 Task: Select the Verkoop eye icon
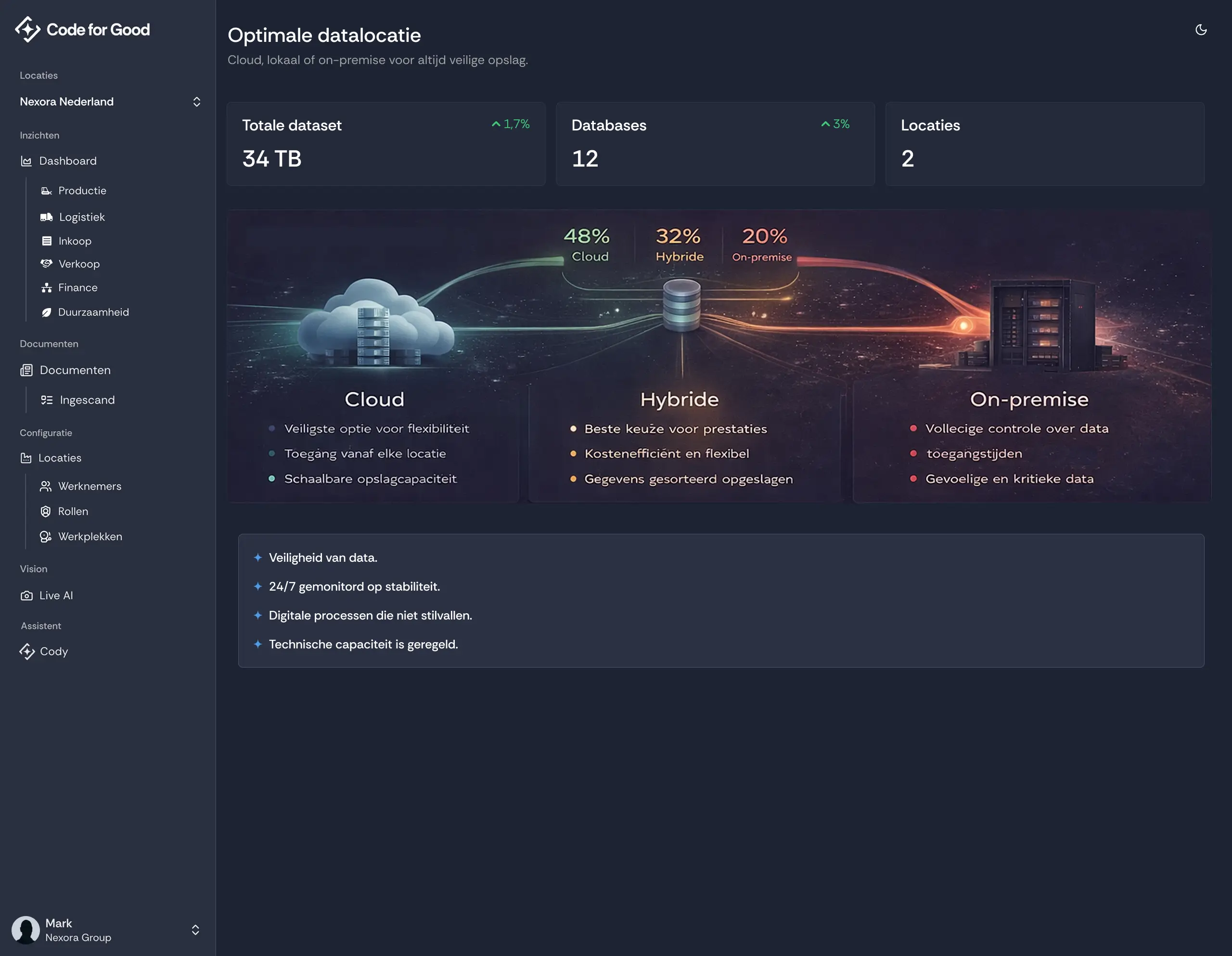point(46,263)
